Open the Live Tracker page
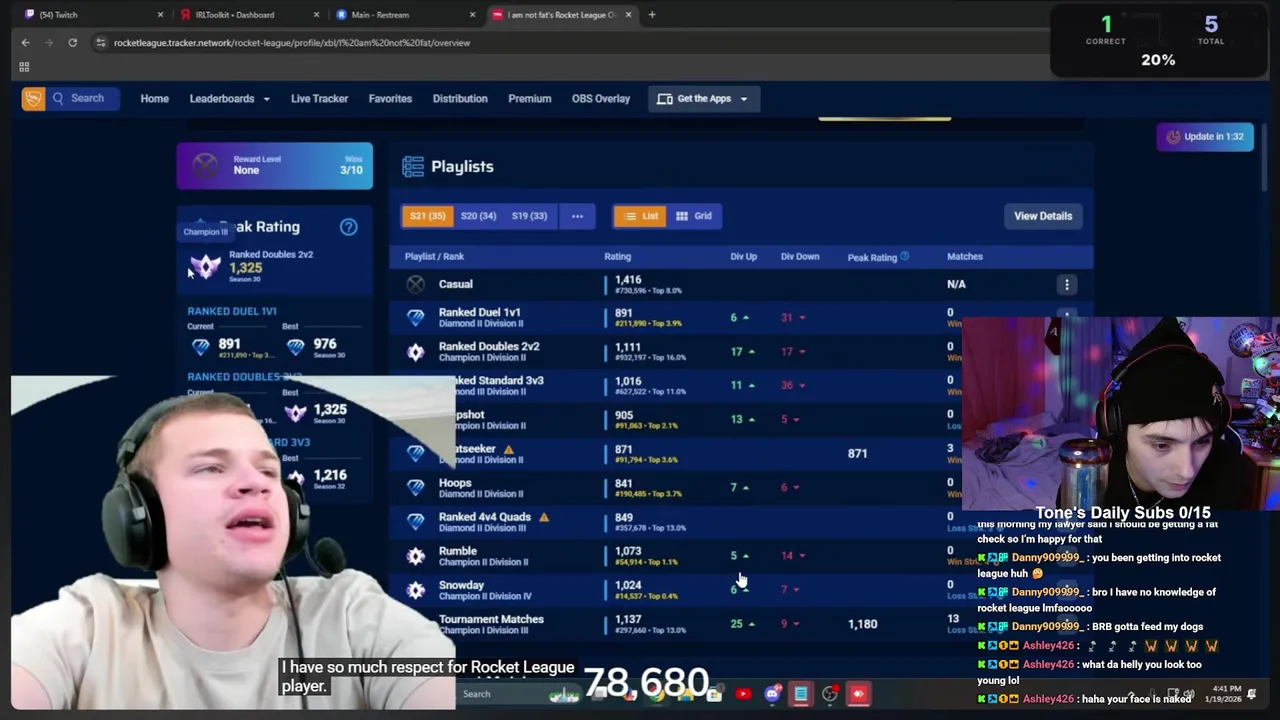 click(319, 98)
